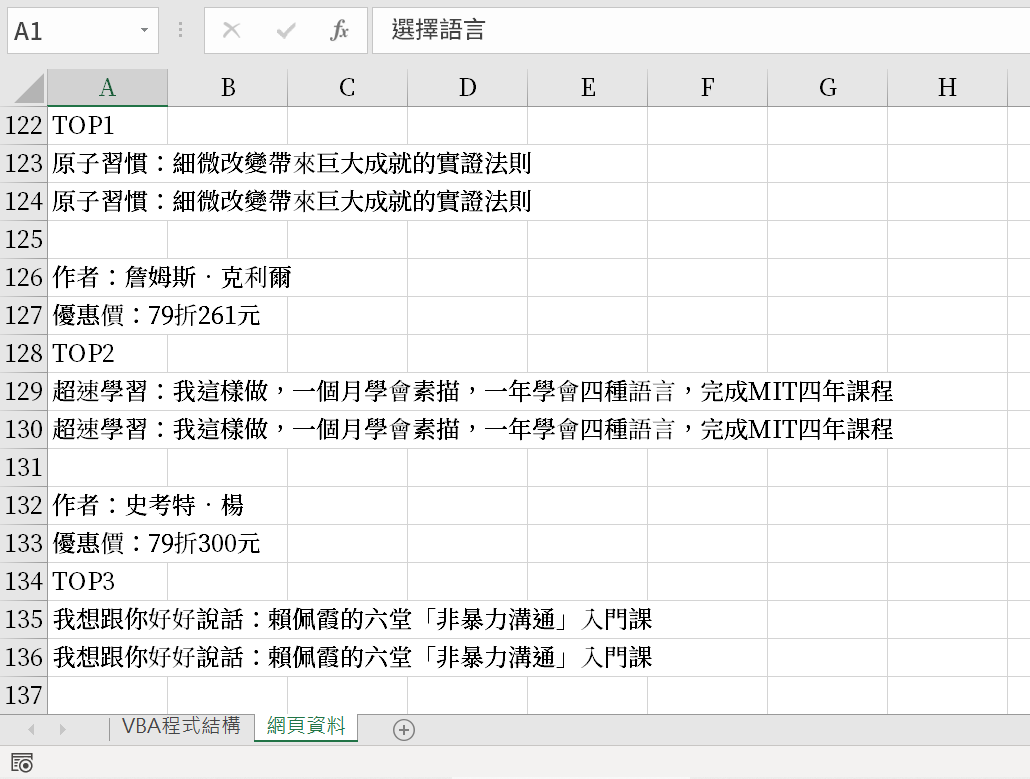1030x779 pixels.
Task: Select column G header
Action: [828, 87]
